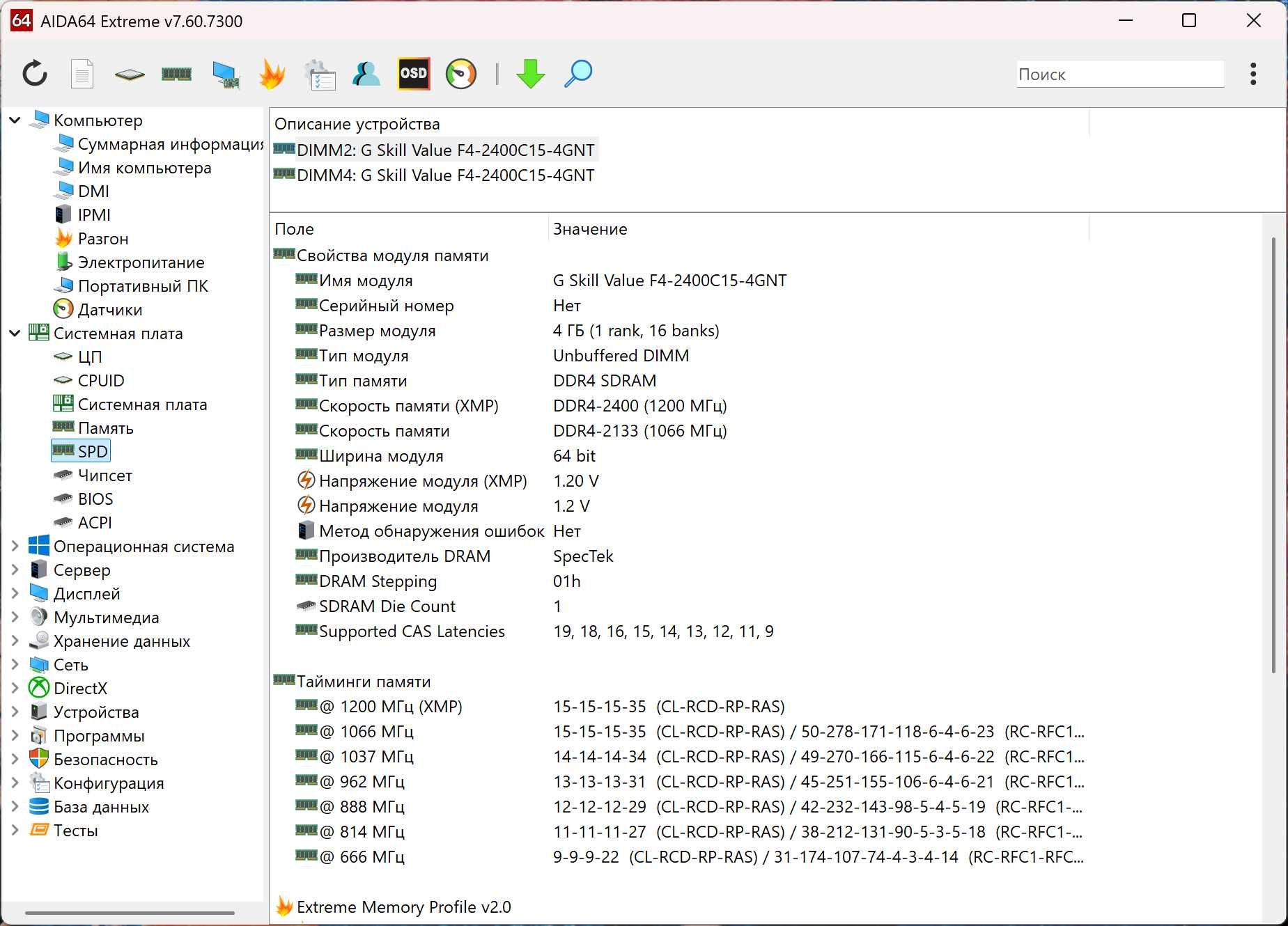Expand the Конфигурация tree node

tap(15, 783)
